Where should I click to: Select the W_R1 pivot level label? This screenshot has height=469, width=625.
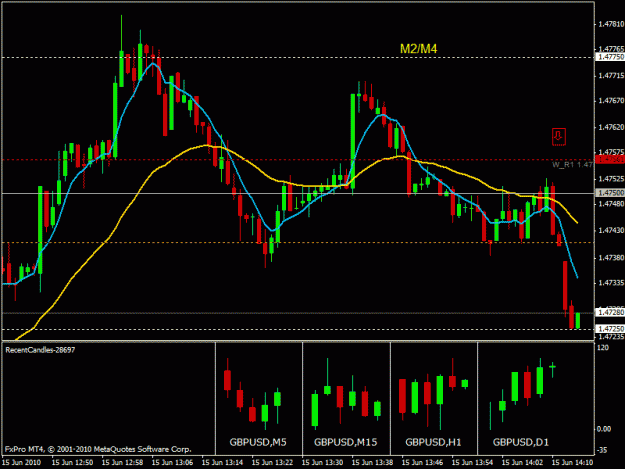[572, 165]
